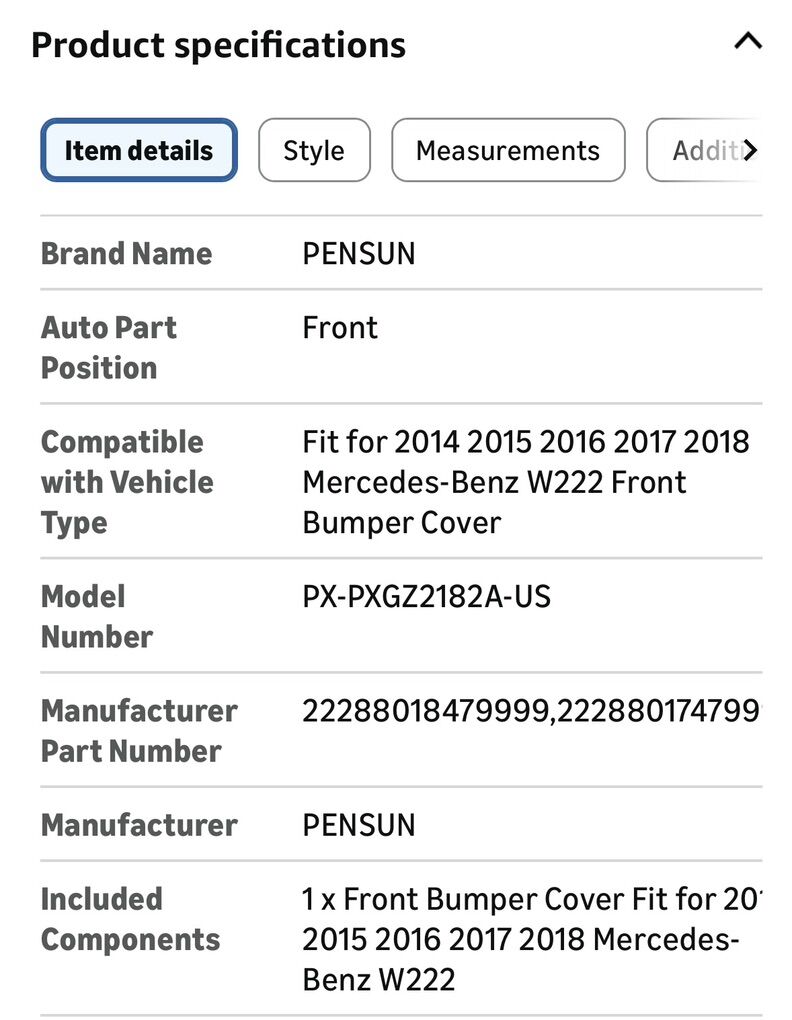
Task: Click the Front position value
Action: (340, 328)
